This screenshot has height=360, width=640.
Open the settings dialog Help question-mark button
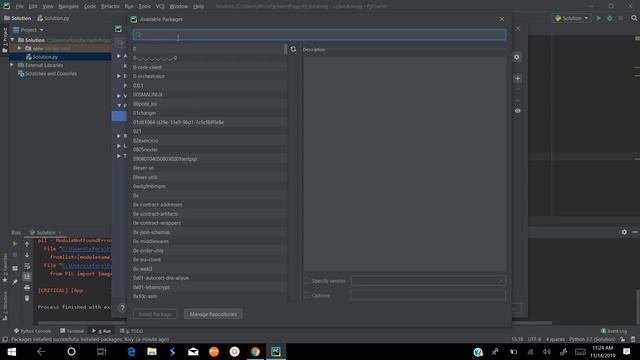pyautogui.click(x=122, y=308)
